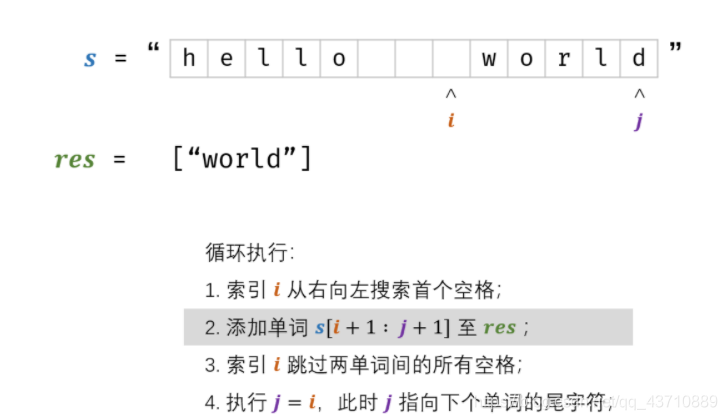Click the green res variable label

74,159
